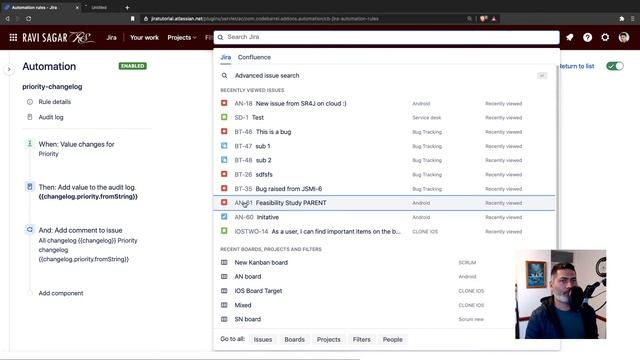Image resolution: width=640 pixels, height=360 pixels.
Task: Click the board icon for Mixed
Action: (224, 305)
